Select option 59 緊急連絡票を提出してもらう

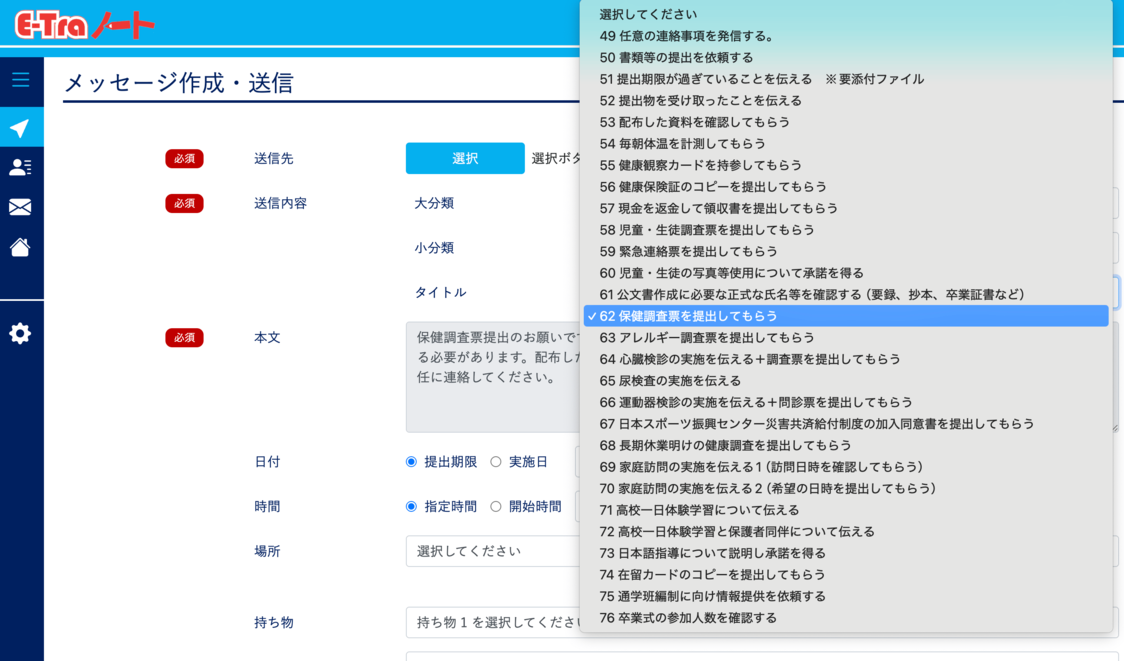pos(846,251)
